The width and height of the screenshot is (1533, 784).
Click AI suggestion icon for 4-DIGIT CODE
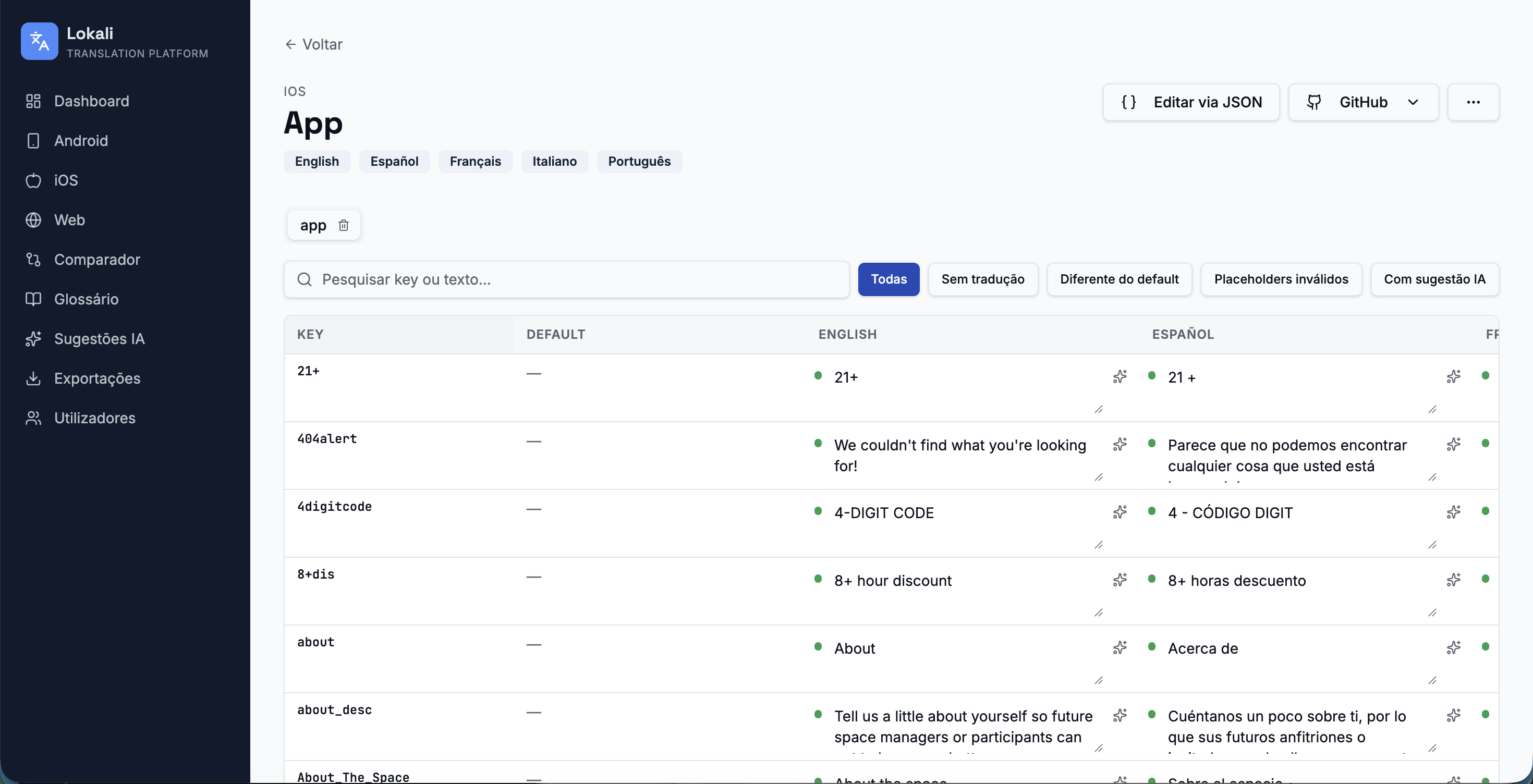point(1120,511)
